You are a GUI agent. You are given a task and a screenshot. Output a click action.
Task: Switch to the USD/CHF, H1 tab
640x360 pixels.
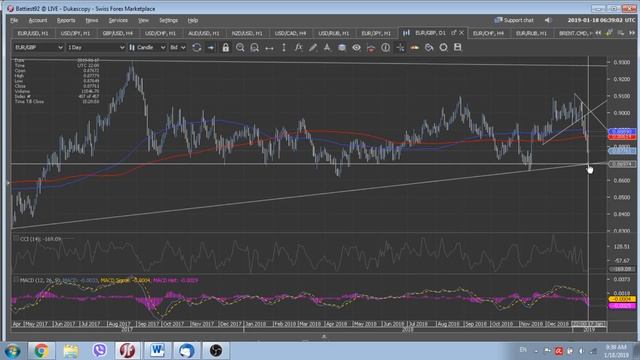pos(160,33)
